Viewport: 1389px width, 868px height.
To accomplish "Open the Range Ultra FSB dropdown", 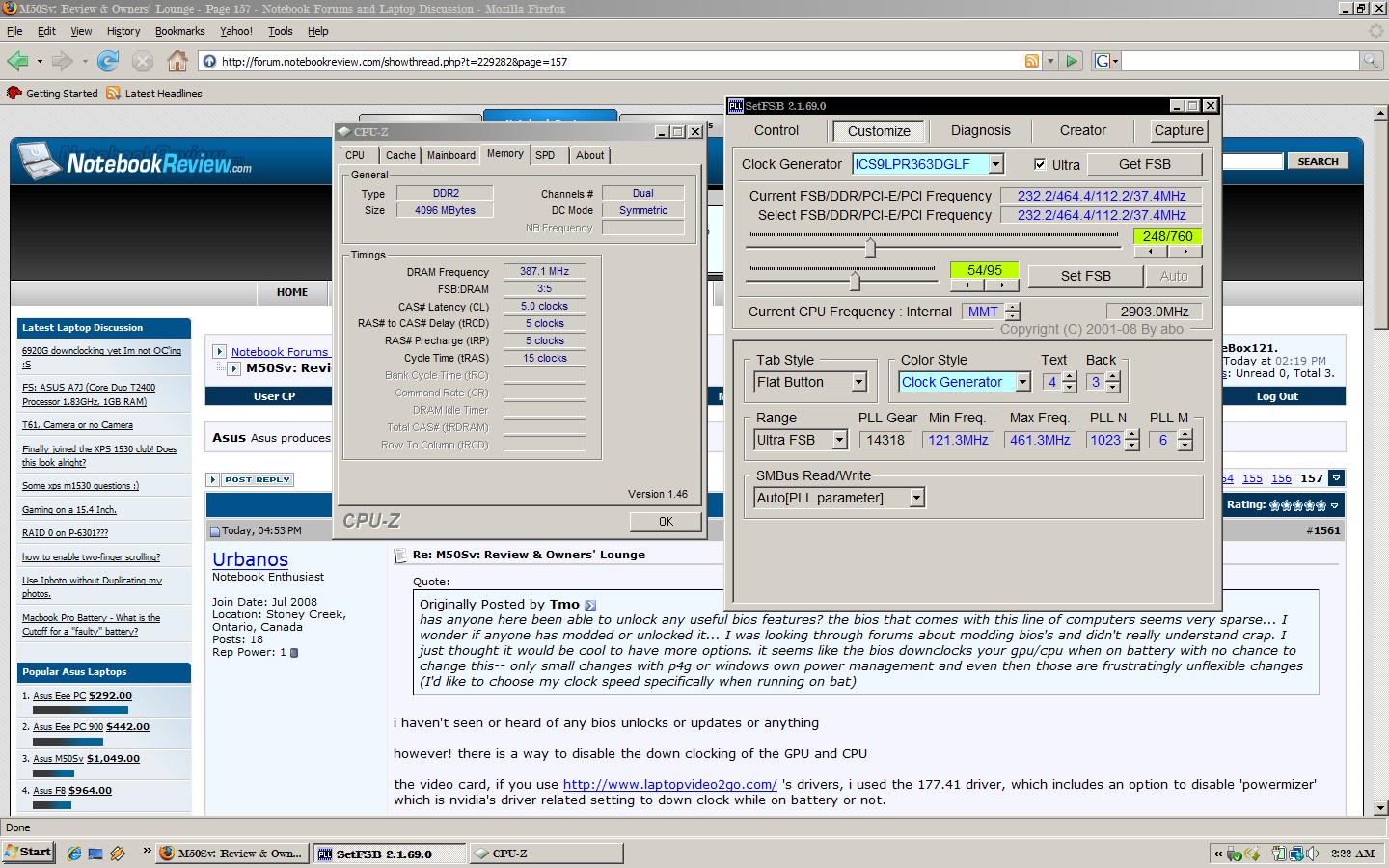I will click(839, 440).
